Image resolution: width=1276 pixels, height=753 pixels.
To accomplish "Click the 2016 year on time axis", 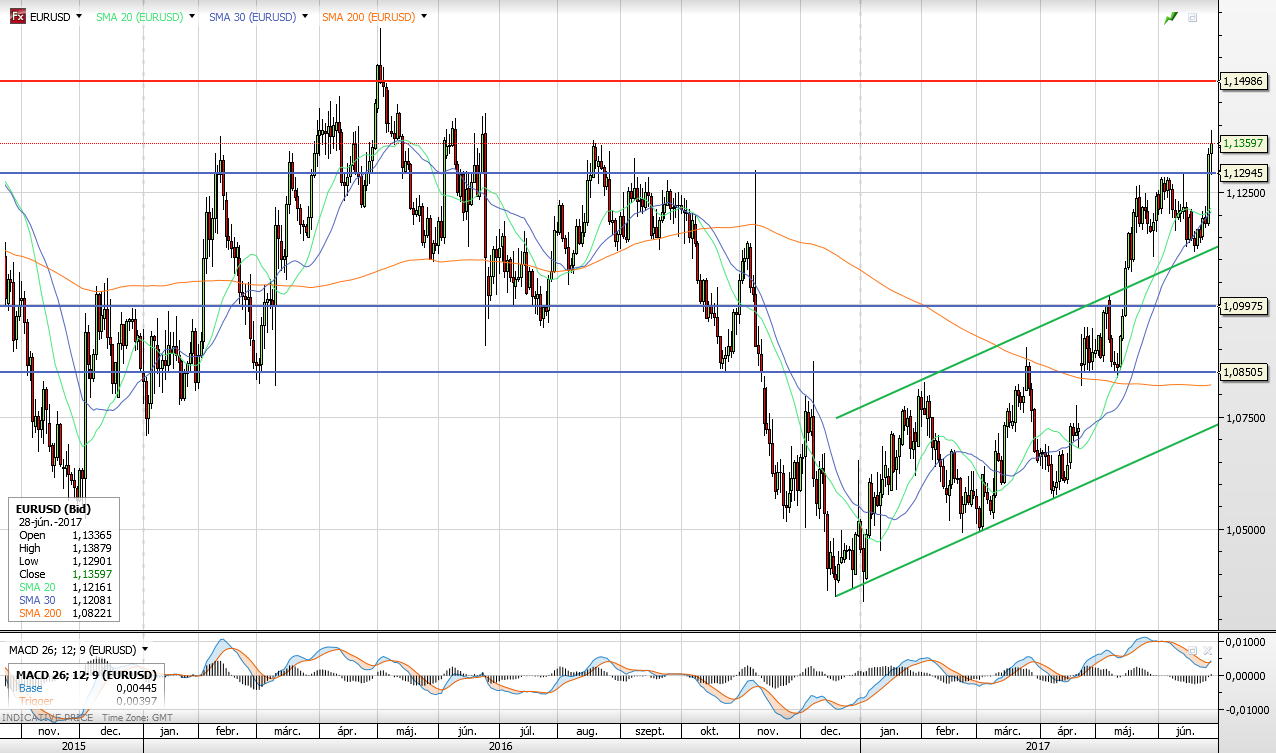I will pos(501,746).
